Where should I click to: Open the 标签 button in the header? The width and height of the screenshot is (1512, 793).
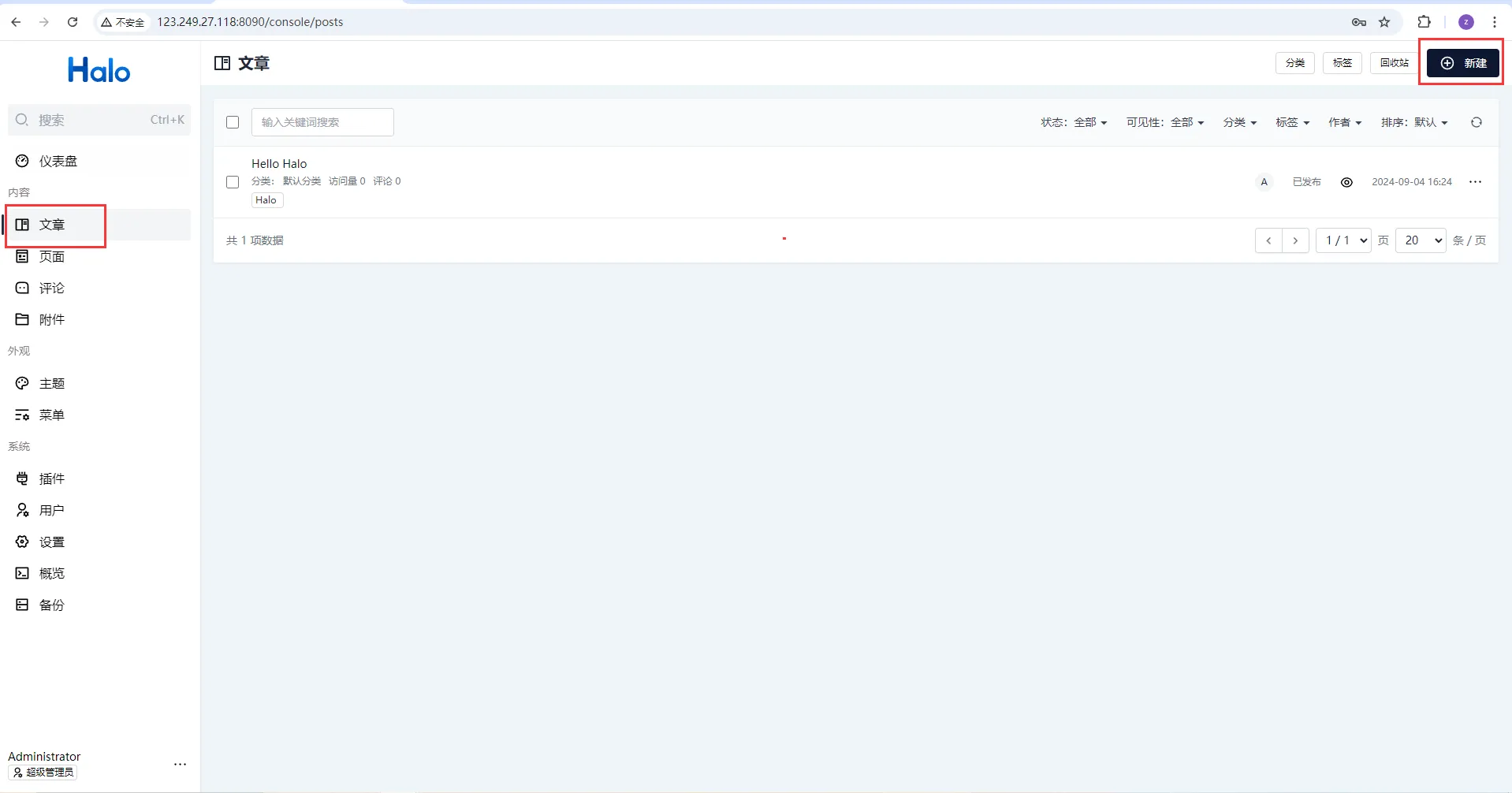coord(1343,63)
